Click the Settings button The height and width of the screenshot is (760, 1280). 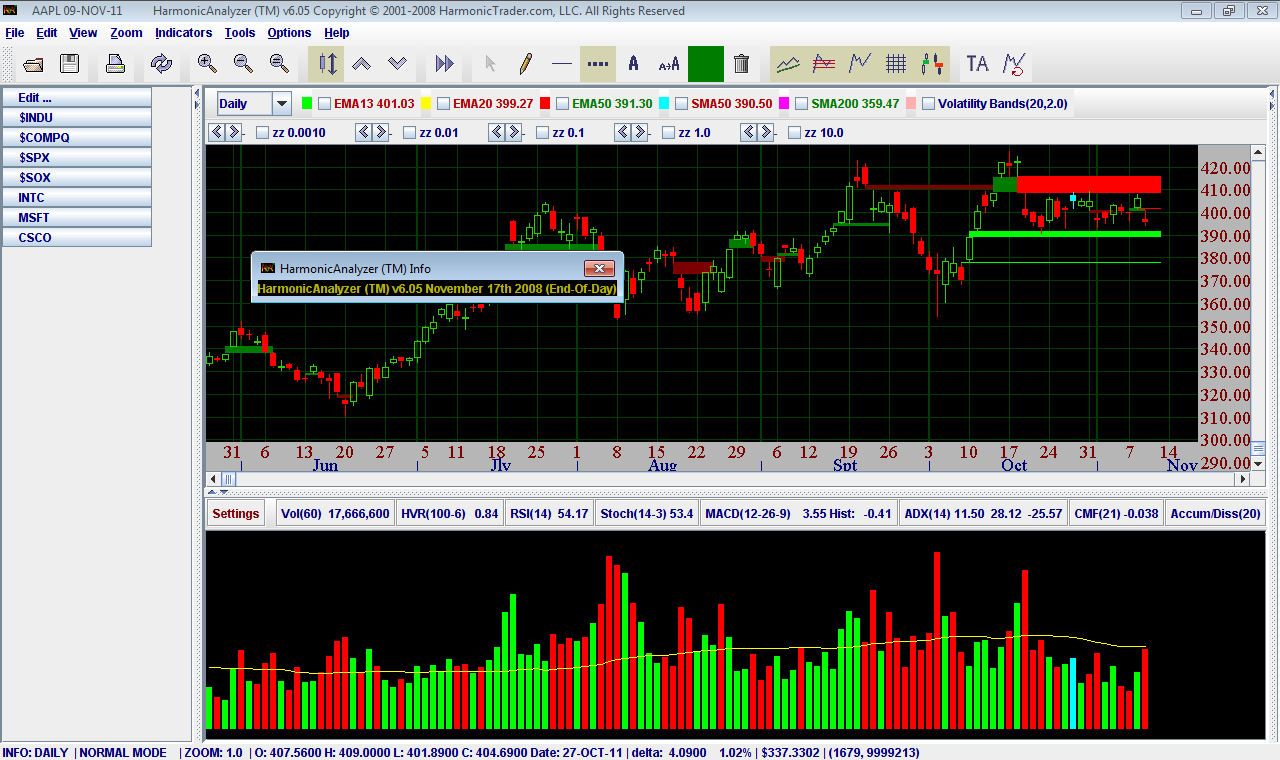[x=236, y=514]
